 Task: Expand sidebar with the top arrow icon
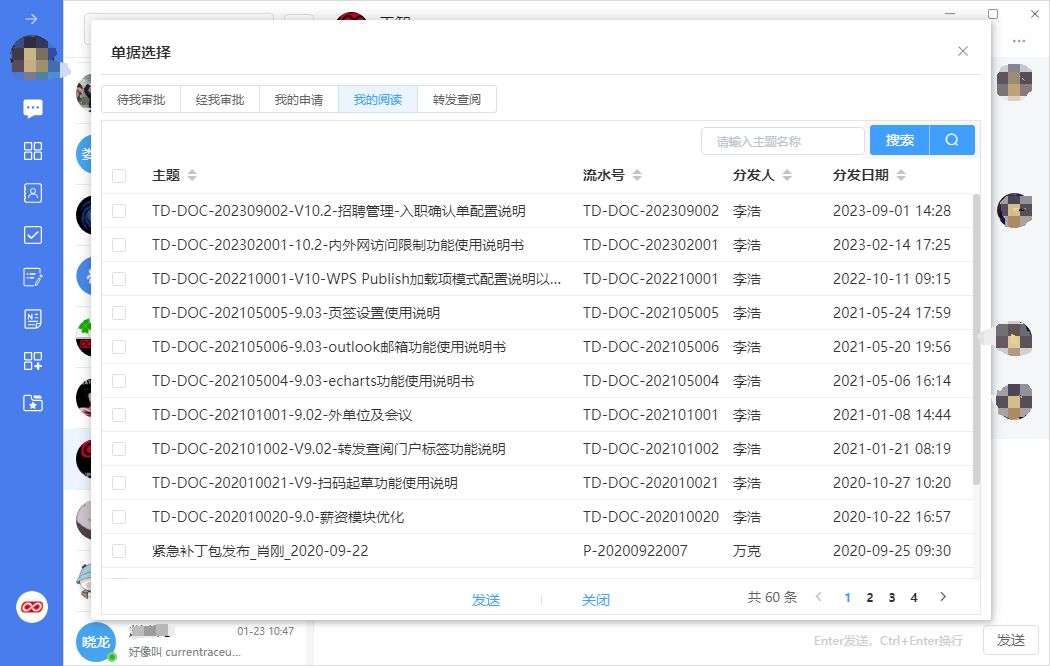(x=32, y=19)
